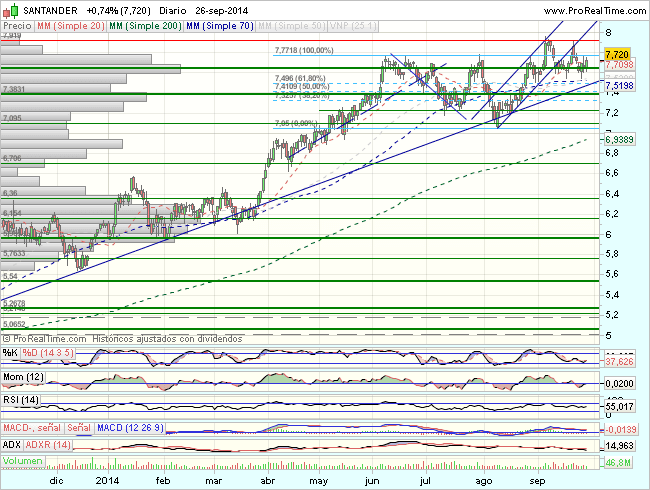650x490 pixels.
Task: Click the RSI (14) indicator label
Action: click(22, 399)
